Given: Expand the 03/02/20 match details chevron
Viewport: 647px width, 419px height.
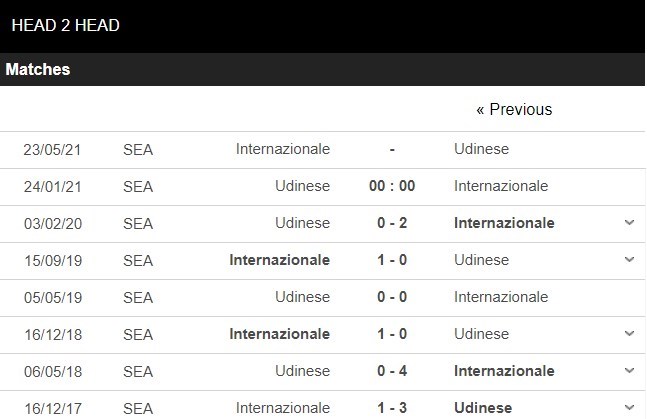Looking at the screenshot, I should click(x=629, y=223).
